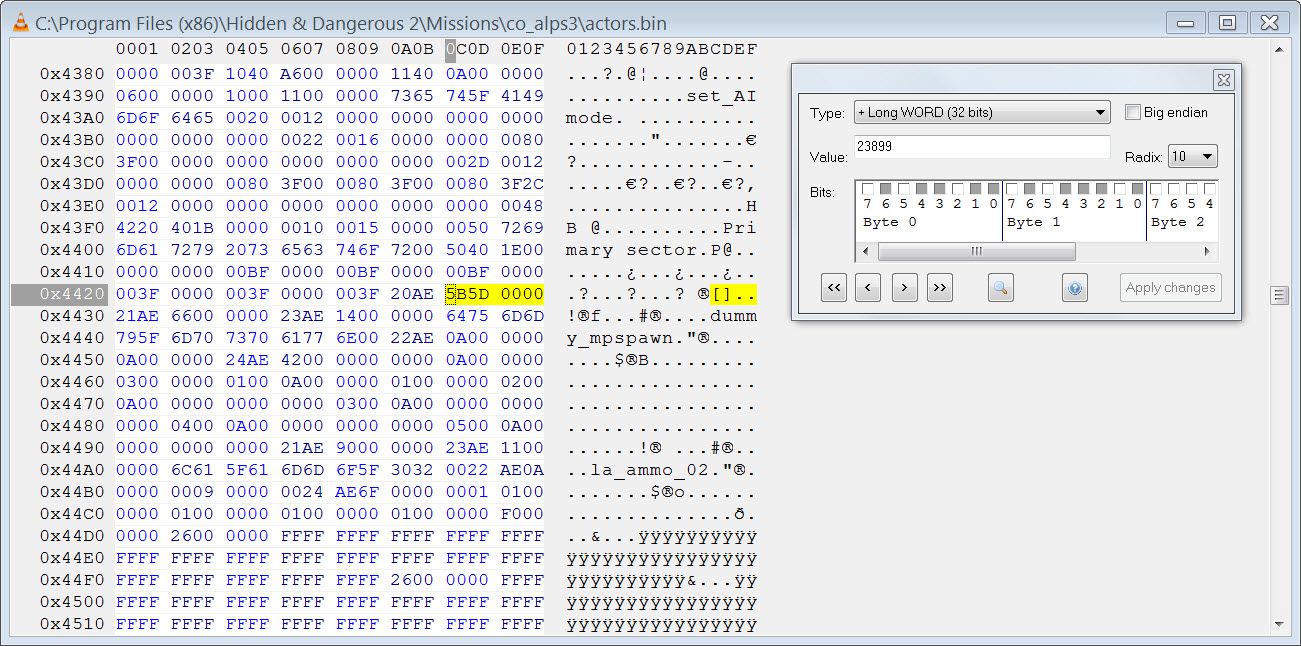
Task: Jump to first value with << button
Action: point(834,288)
